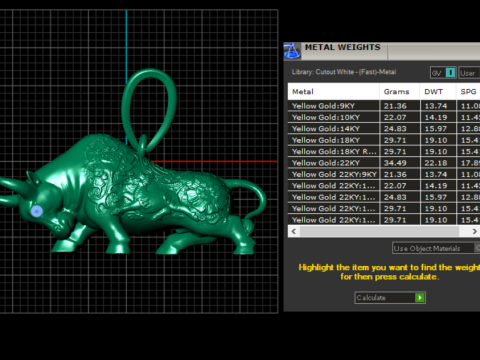Click 21.36 grams in Yellow Gold:9KY row
The image size is (480, 360).
pos(395,106)
